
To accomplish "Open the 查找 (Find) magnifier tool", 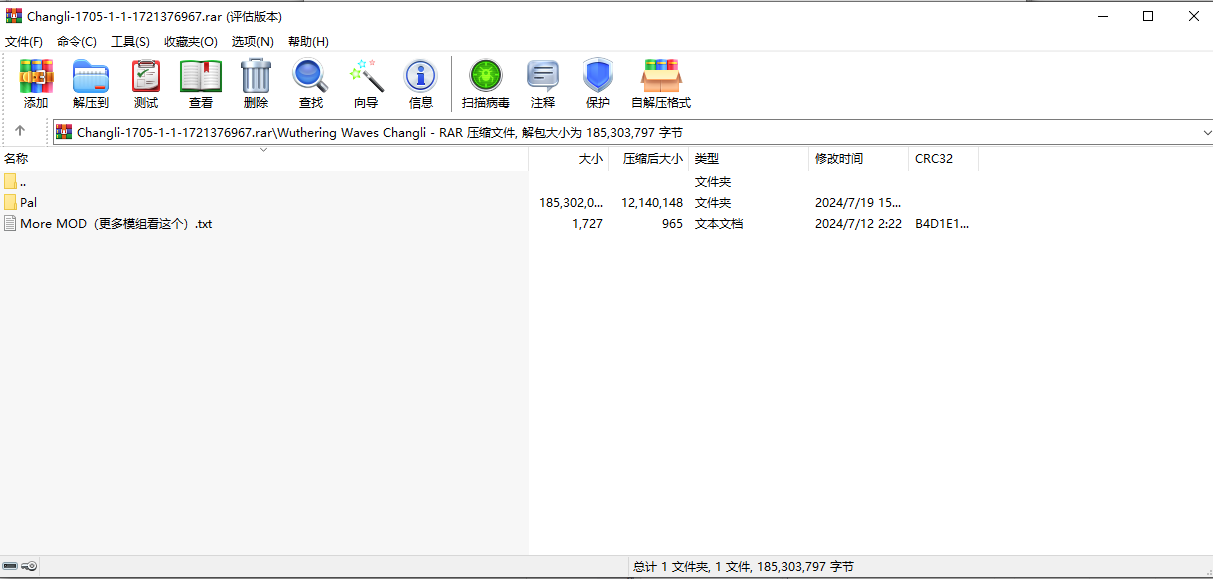I will click(311, 76).
